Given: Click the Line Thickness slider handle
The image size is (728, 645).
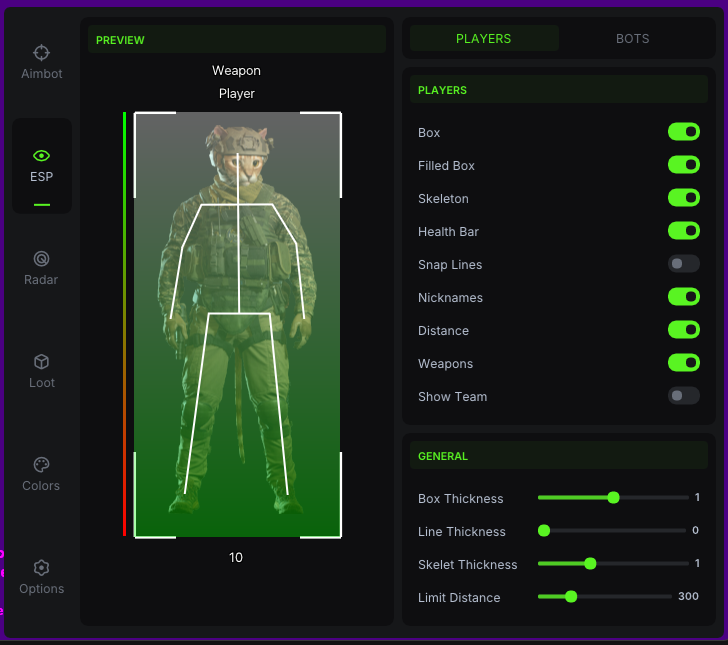Looking at the screenshot, I should [544, 531].
